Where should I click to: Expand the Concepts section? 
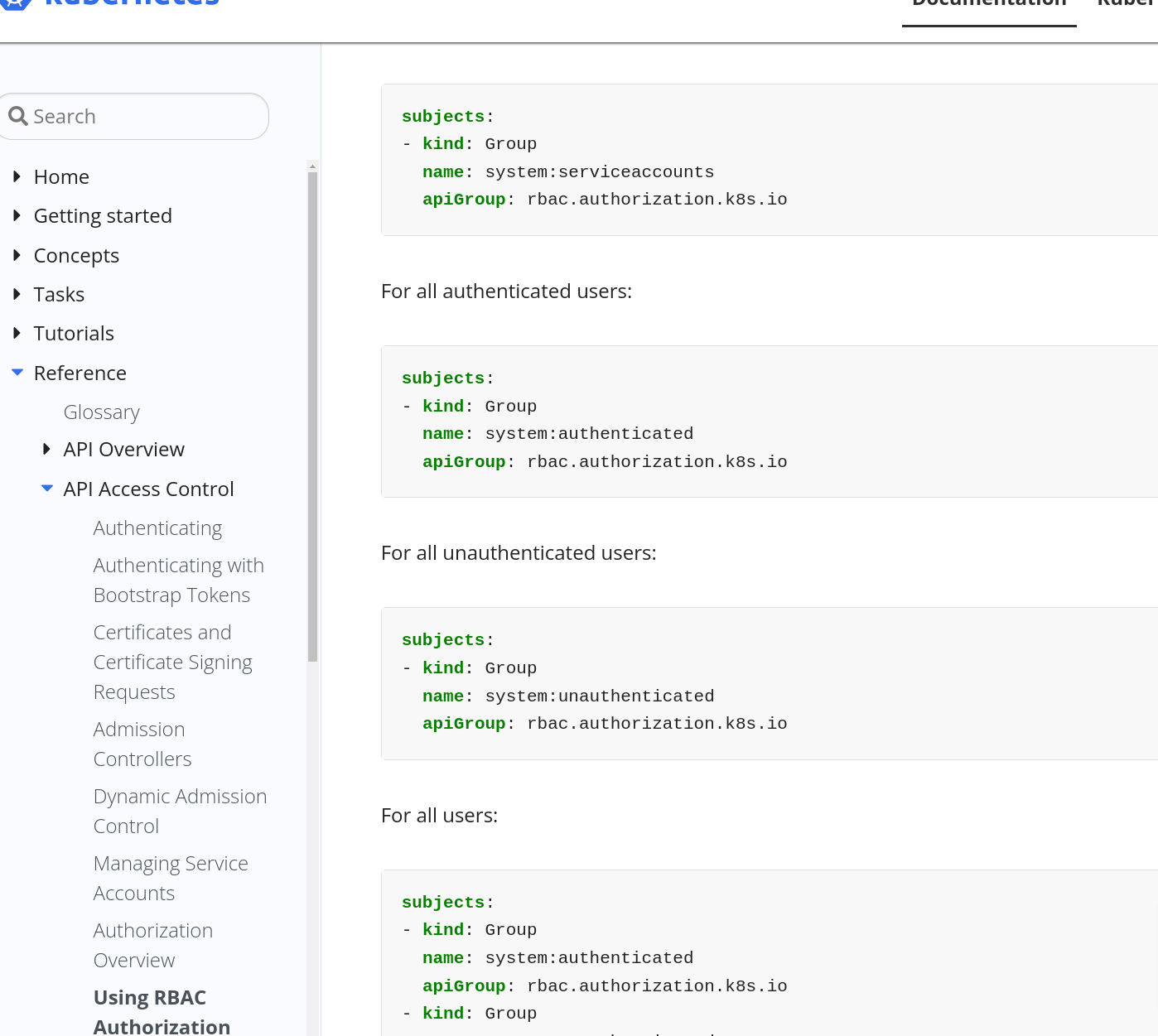[x=17, y=254]
